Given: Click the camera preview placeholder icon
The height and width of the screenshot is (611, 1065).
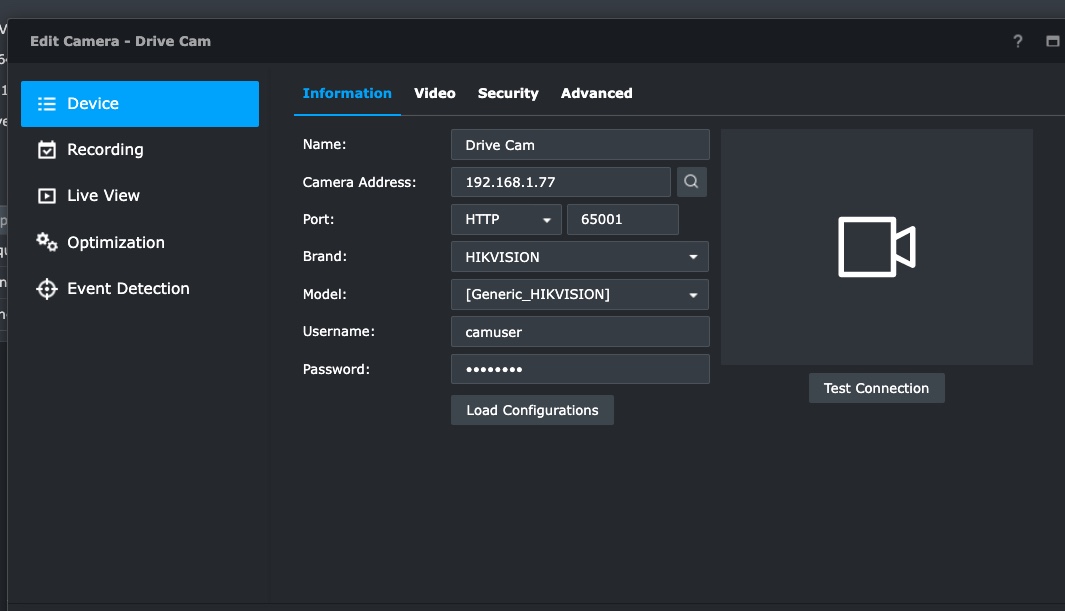Looking at the screenshot, I should pos(876,247).
